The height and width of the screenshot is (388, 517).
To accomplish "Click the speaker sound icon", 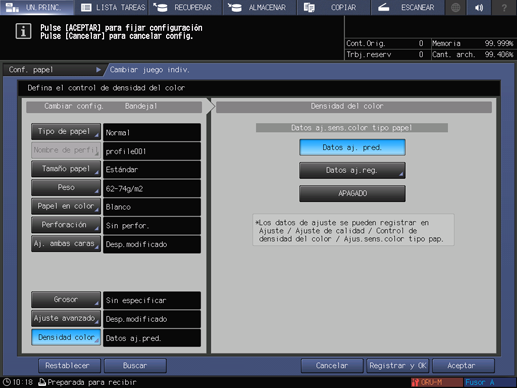I will point(479,7).
